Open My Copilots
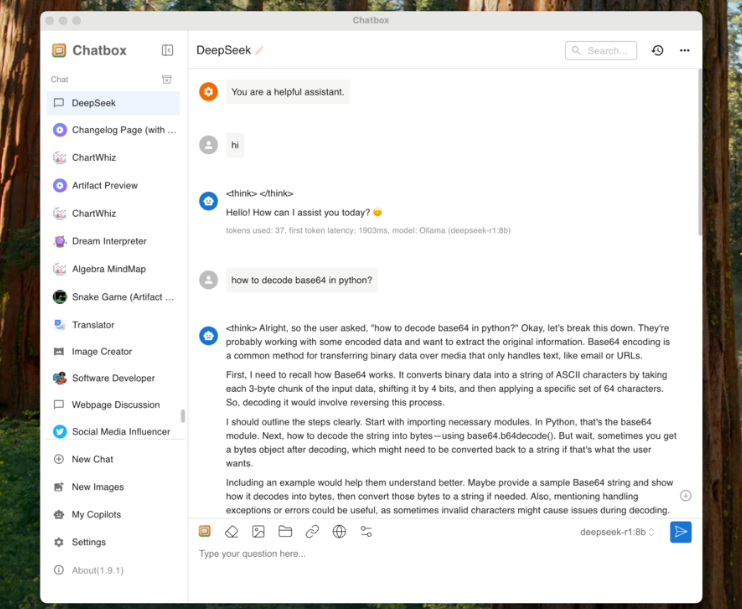742x609 pixels. pyautogui.click(x=113, y=514)
